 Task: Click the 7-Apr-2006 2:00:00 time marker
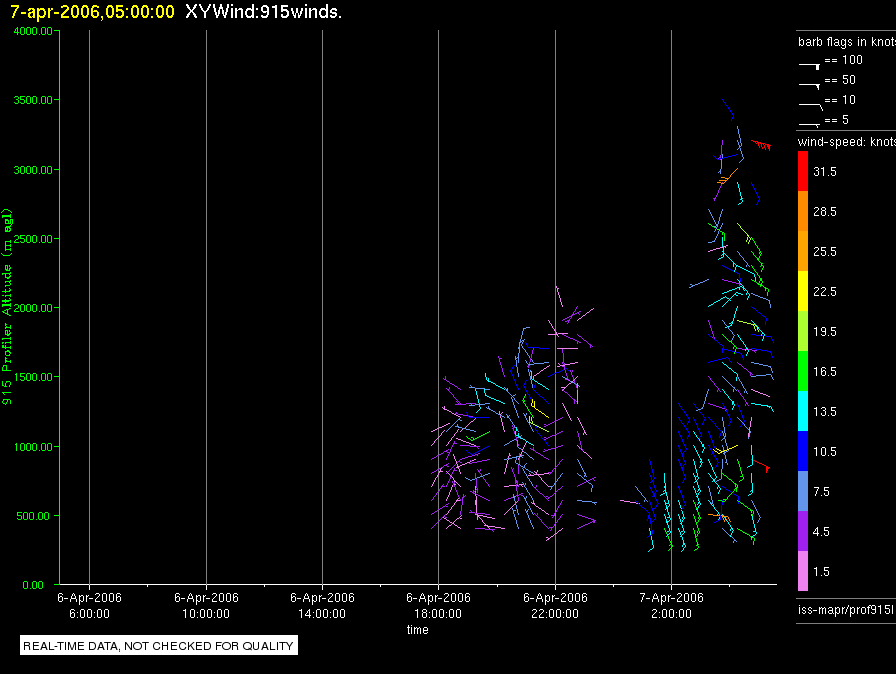(671, 605)
